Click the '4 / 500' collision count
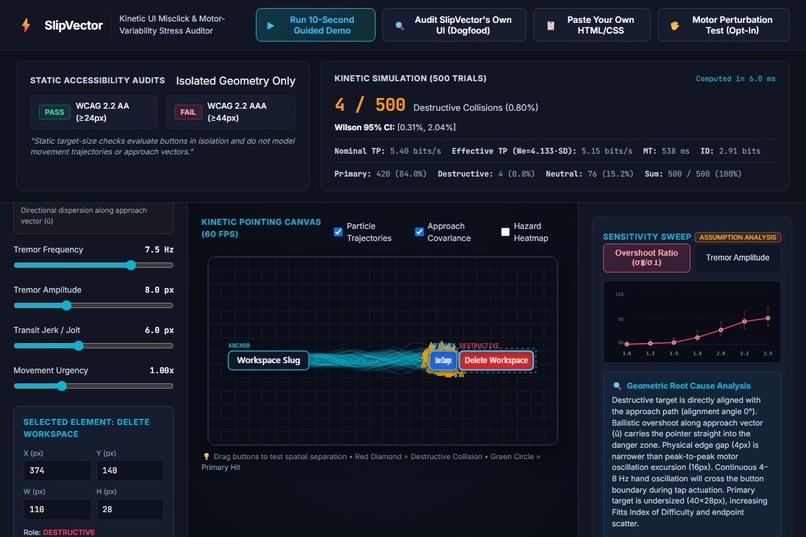This screenshot has height=537, width=806. point(370,105)
